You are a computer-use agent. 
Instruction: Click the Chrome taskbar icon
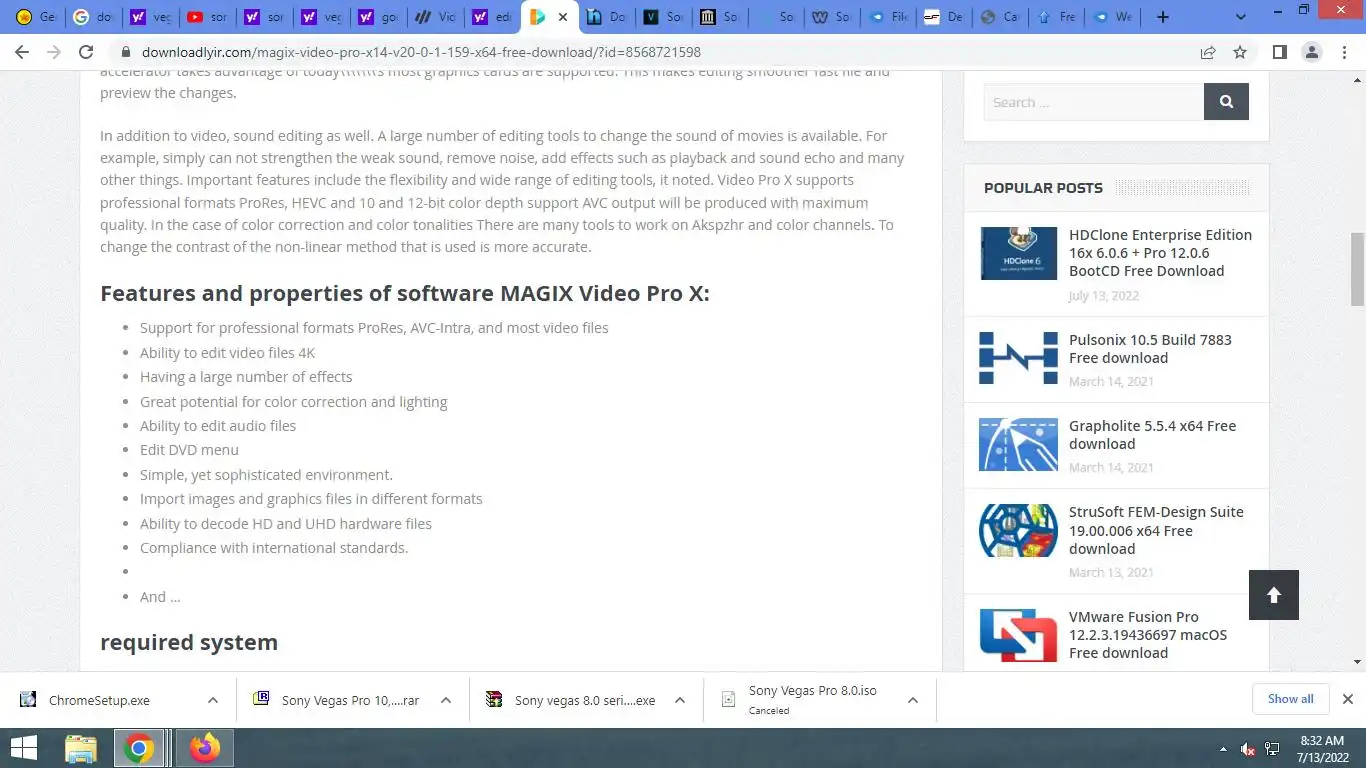coord(139,748)
